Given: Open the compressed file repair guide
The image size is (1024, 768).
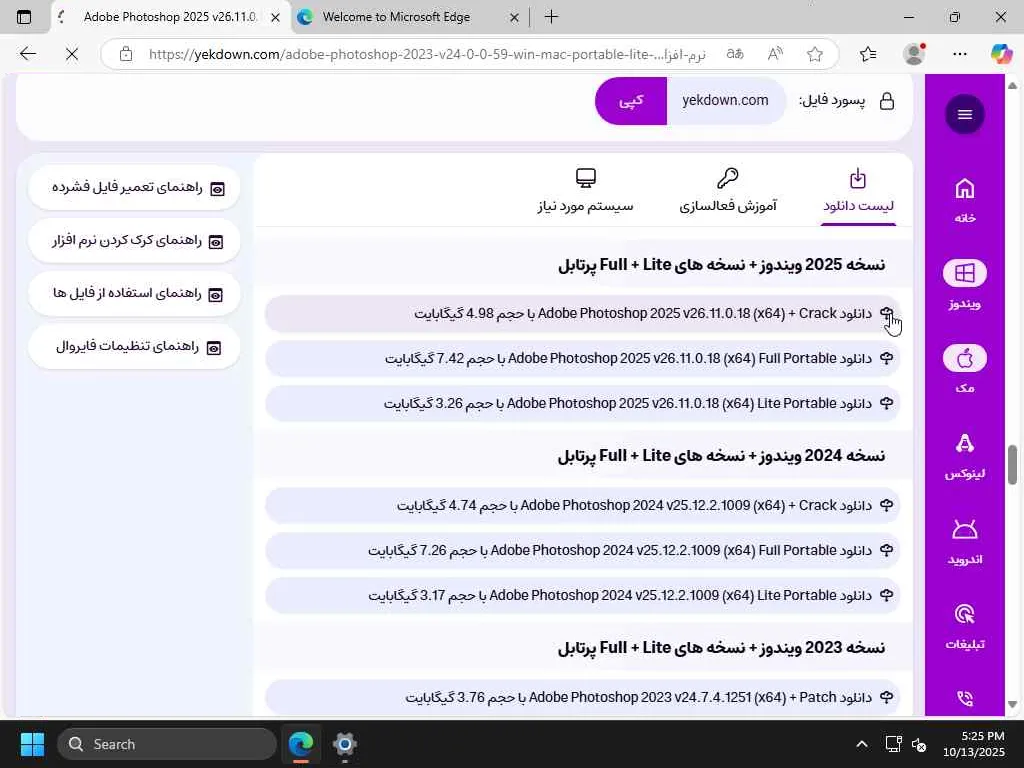Looking at the screenshot, I should click(x=135, y=188).
